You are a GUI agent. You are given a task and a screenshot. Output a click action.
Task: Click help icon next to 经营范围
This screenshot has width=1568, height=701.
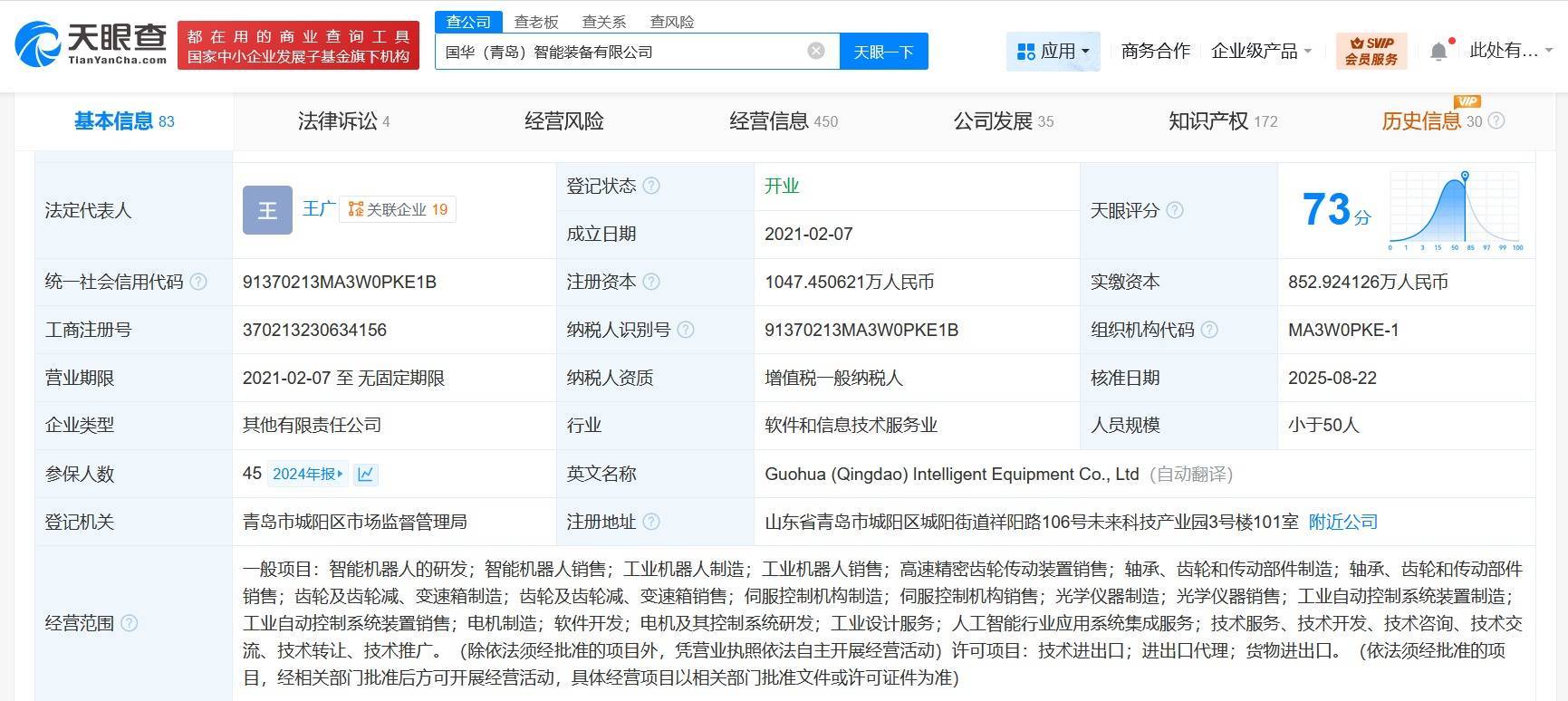pyautogui.click(x=130, y=623)
